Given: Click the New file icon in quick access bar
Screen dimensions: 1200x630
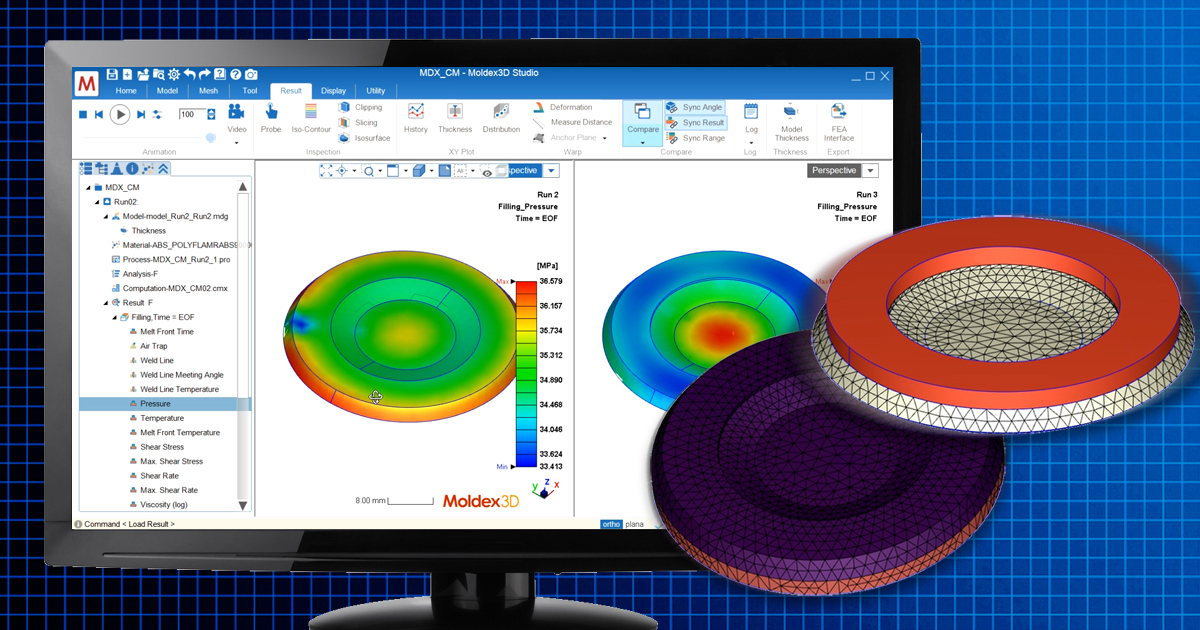Looking at the screenshot, I should tap(127, 75).
